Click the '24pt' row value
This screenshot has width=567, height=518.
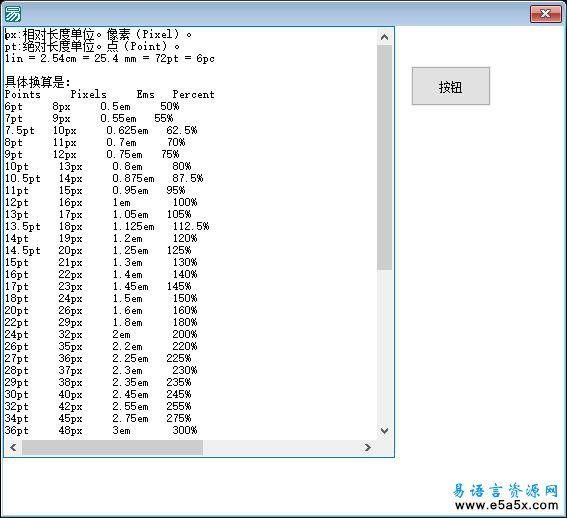pos(17,334)
